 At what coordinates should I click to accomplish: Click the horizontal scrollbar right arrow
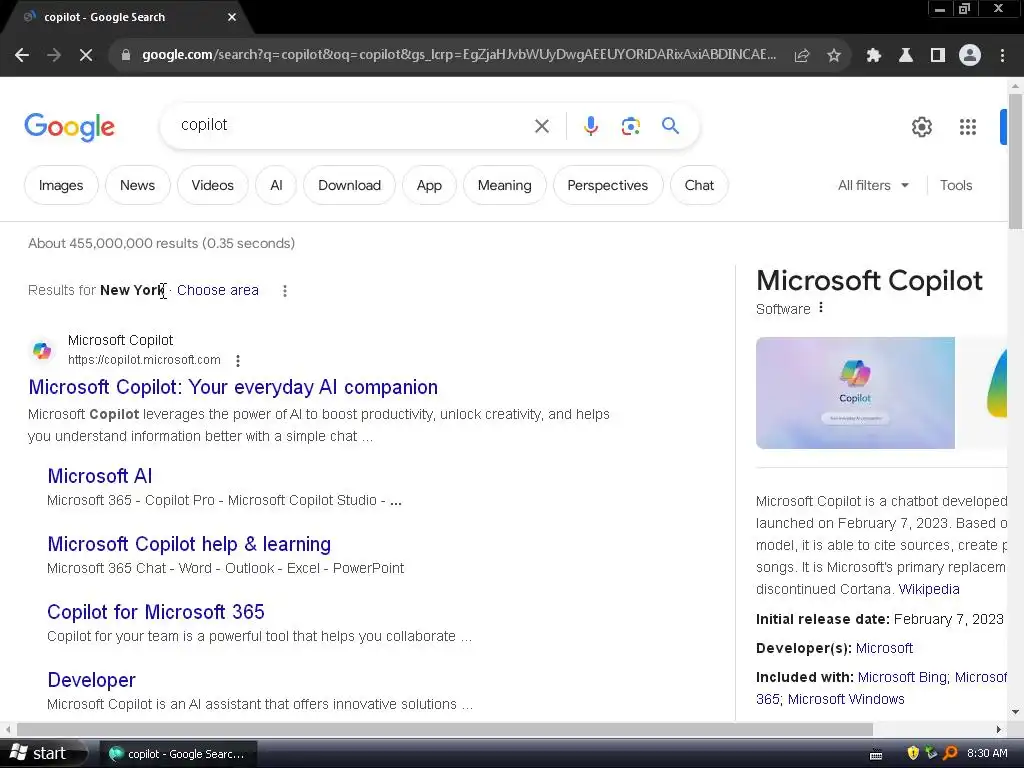(x=999, y=729)
